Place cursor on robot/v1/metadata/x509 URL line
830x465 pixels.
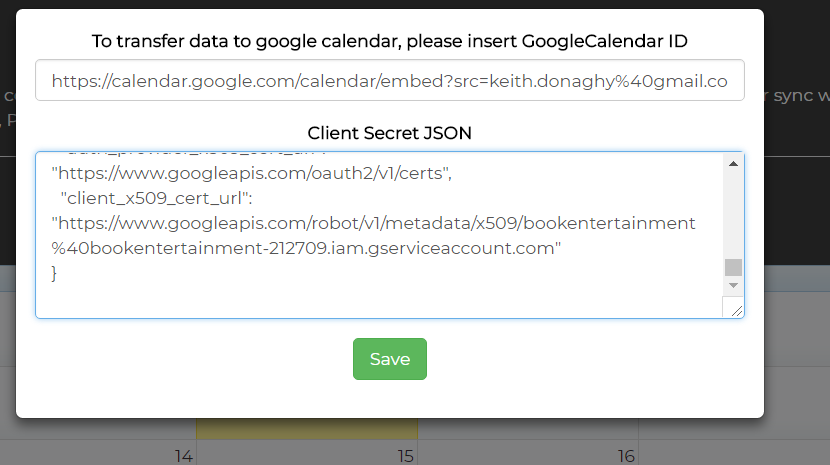click(x=373, y=223)
